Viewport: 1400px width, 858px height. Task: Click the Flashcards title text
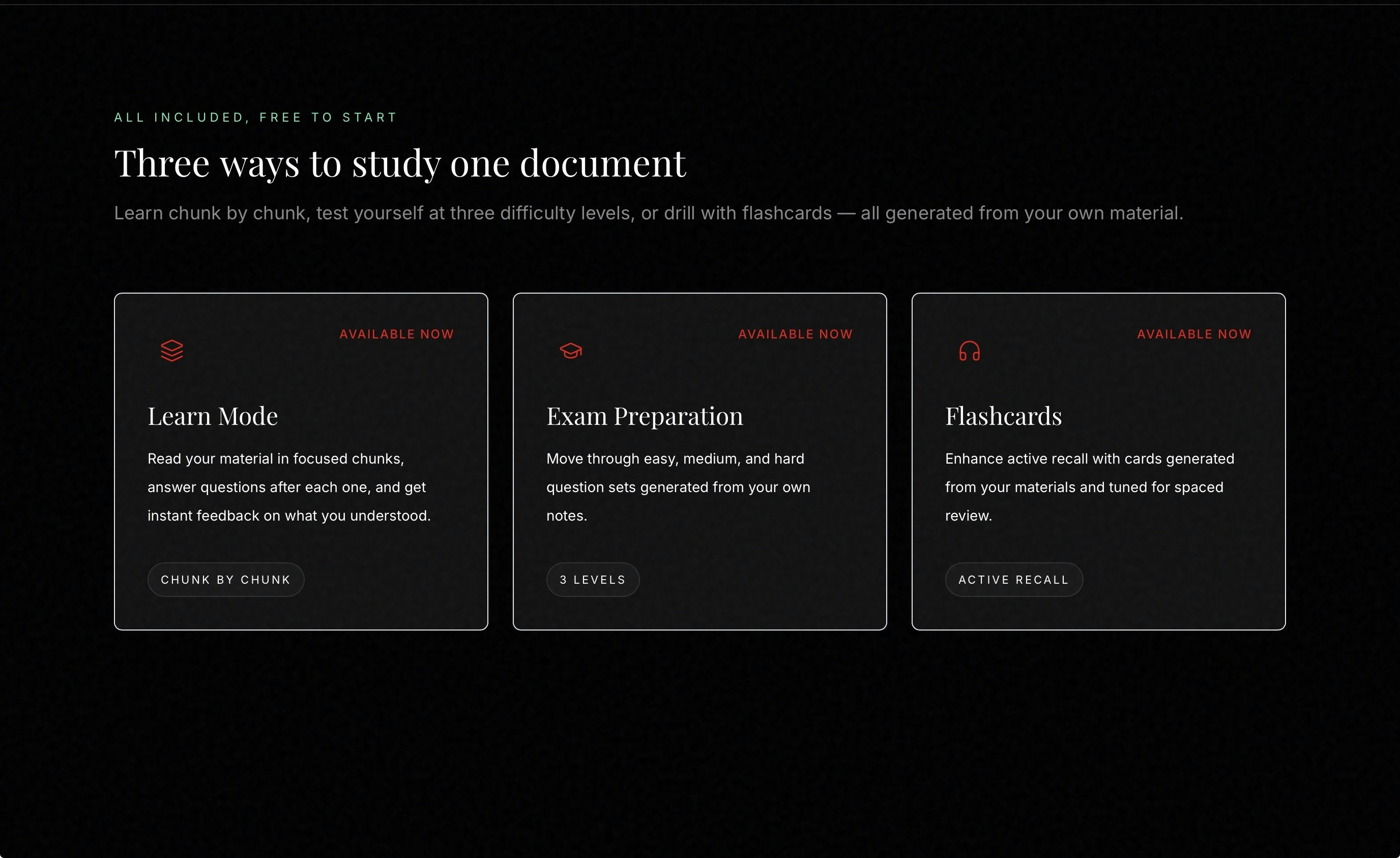[x=1003, y=415]
